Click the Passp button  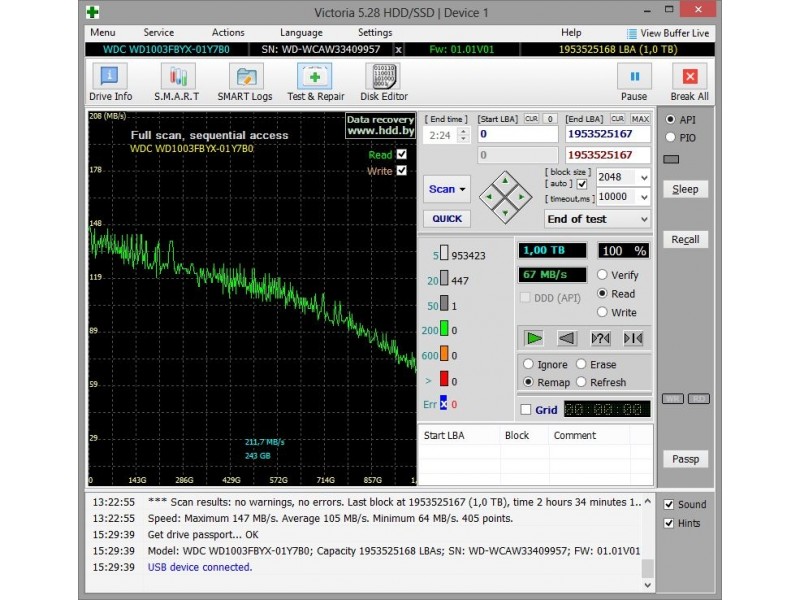point(685,459)
